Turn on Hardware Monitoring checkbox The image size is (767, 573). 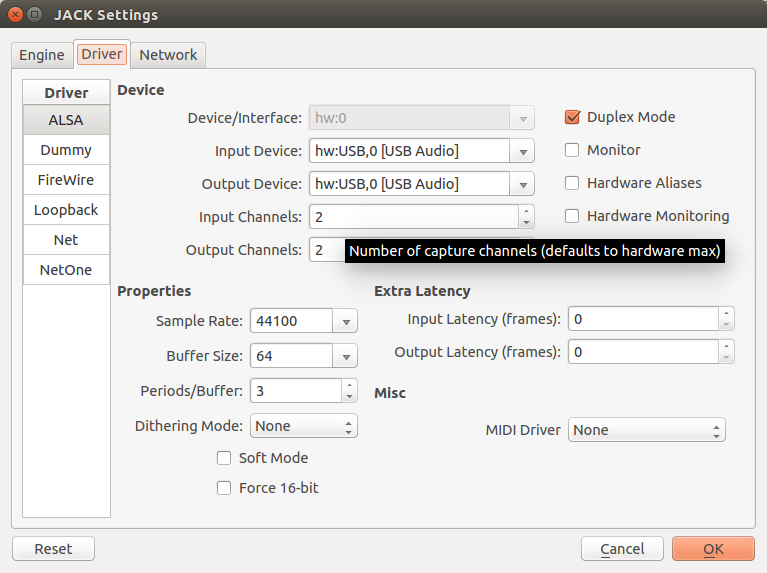tap(572, 216)
